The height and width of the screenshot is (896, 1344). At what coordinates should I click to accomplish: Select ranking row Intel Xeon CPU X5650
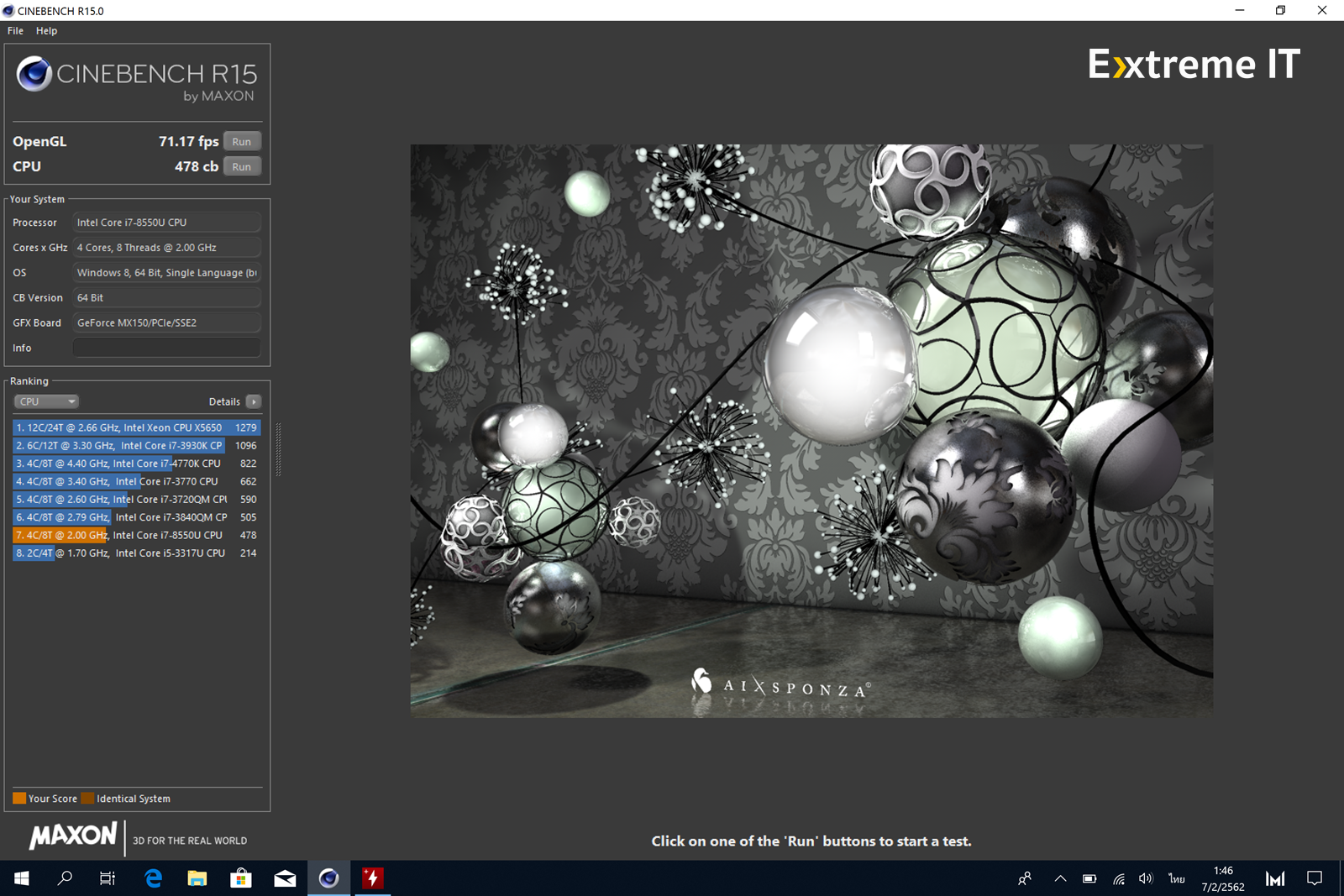pos(136,427)
